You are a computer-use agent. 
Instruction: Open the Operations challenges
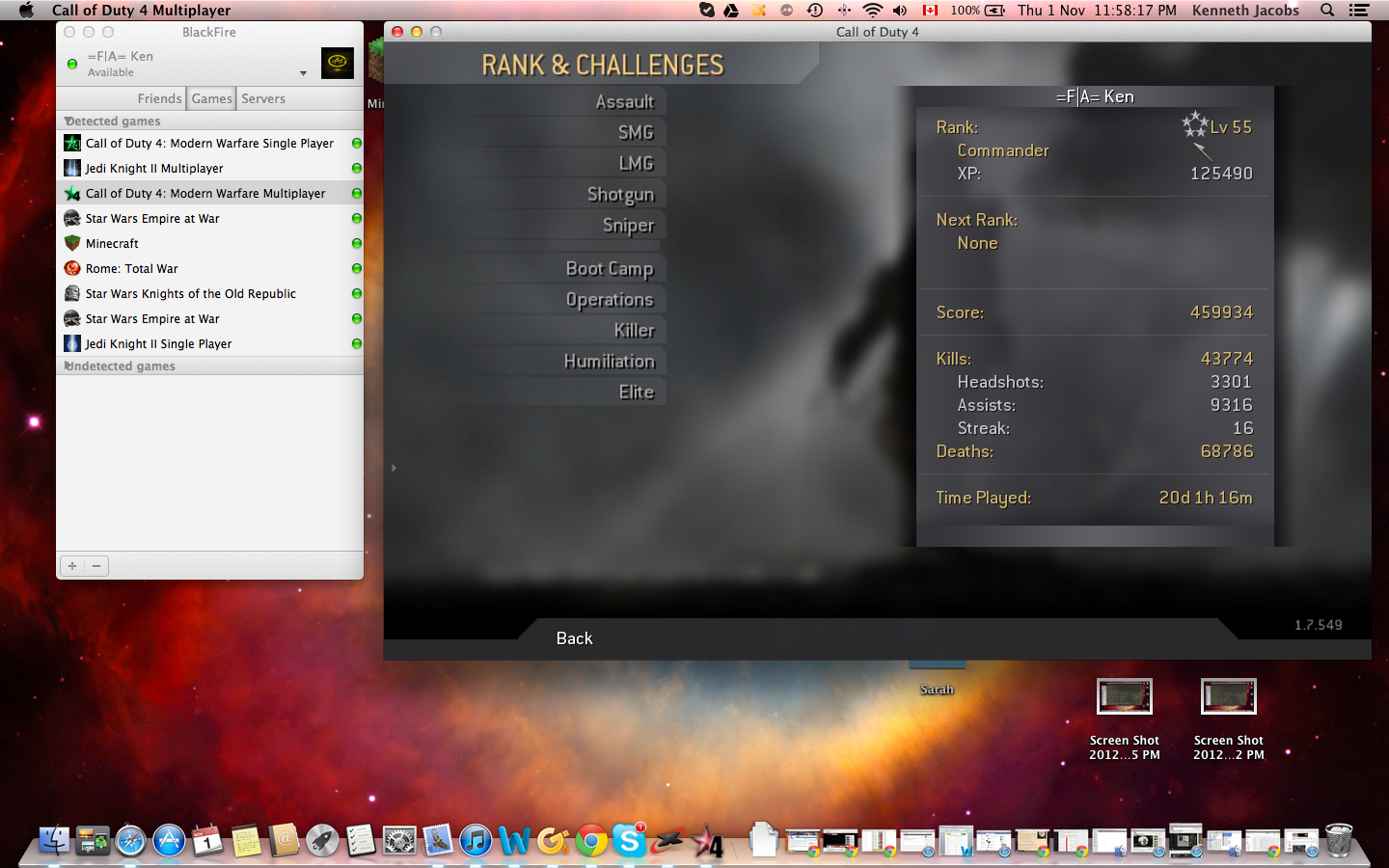610,299
